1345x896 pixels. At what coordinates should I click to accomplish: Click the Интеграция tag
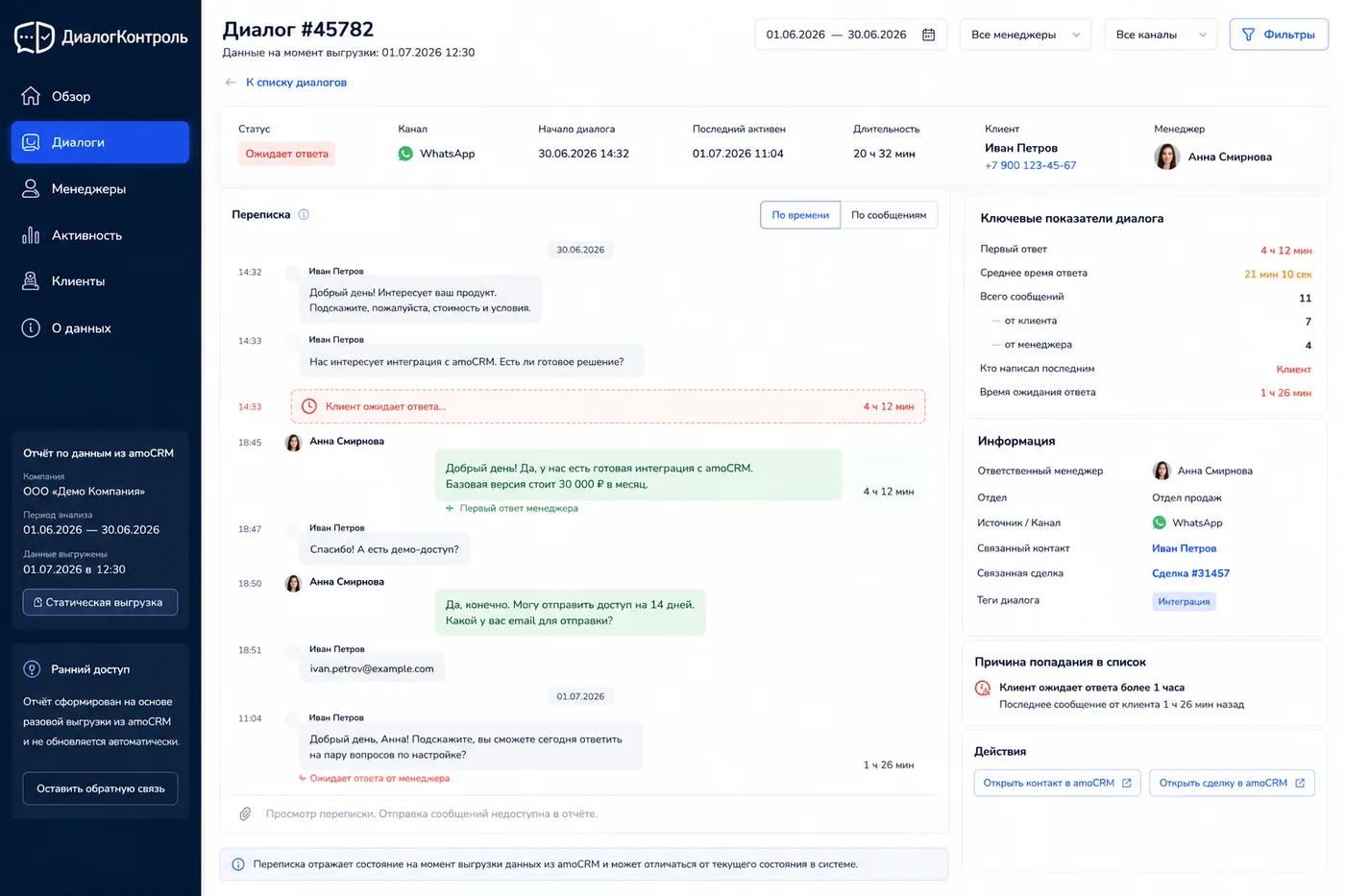[x=1184, y=602]
